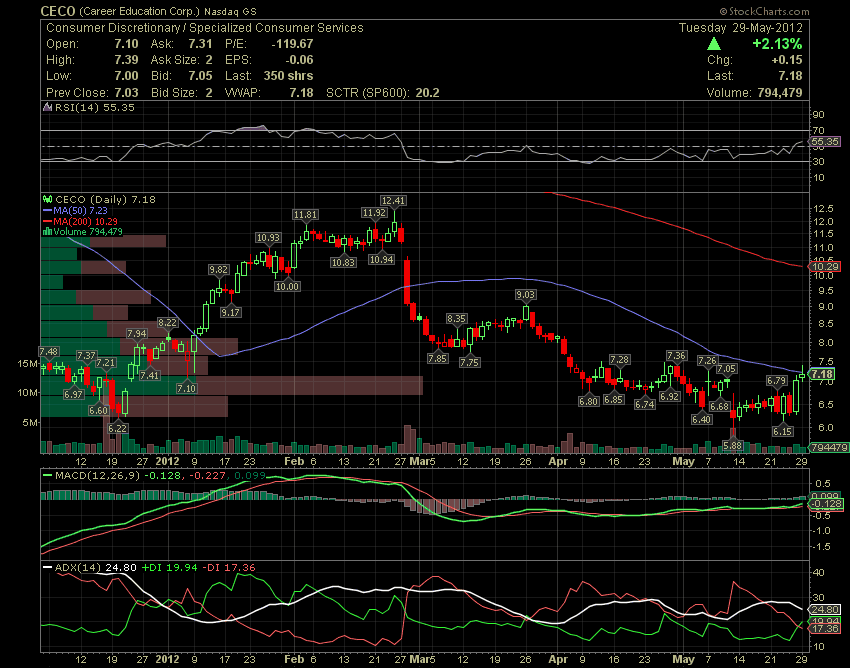The width and height of the screenshot is (850, 668).
Task: Click the Feb label on bottom axis
Action: coord(293,659)
